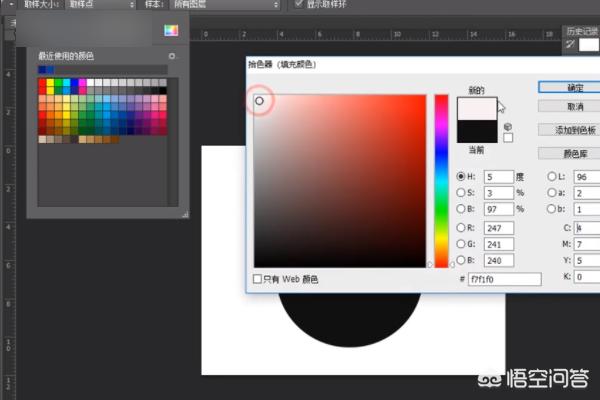Viewport: 600px width, 400px height.
Task: Select the blue B radio under G
Action: (461, 260)
